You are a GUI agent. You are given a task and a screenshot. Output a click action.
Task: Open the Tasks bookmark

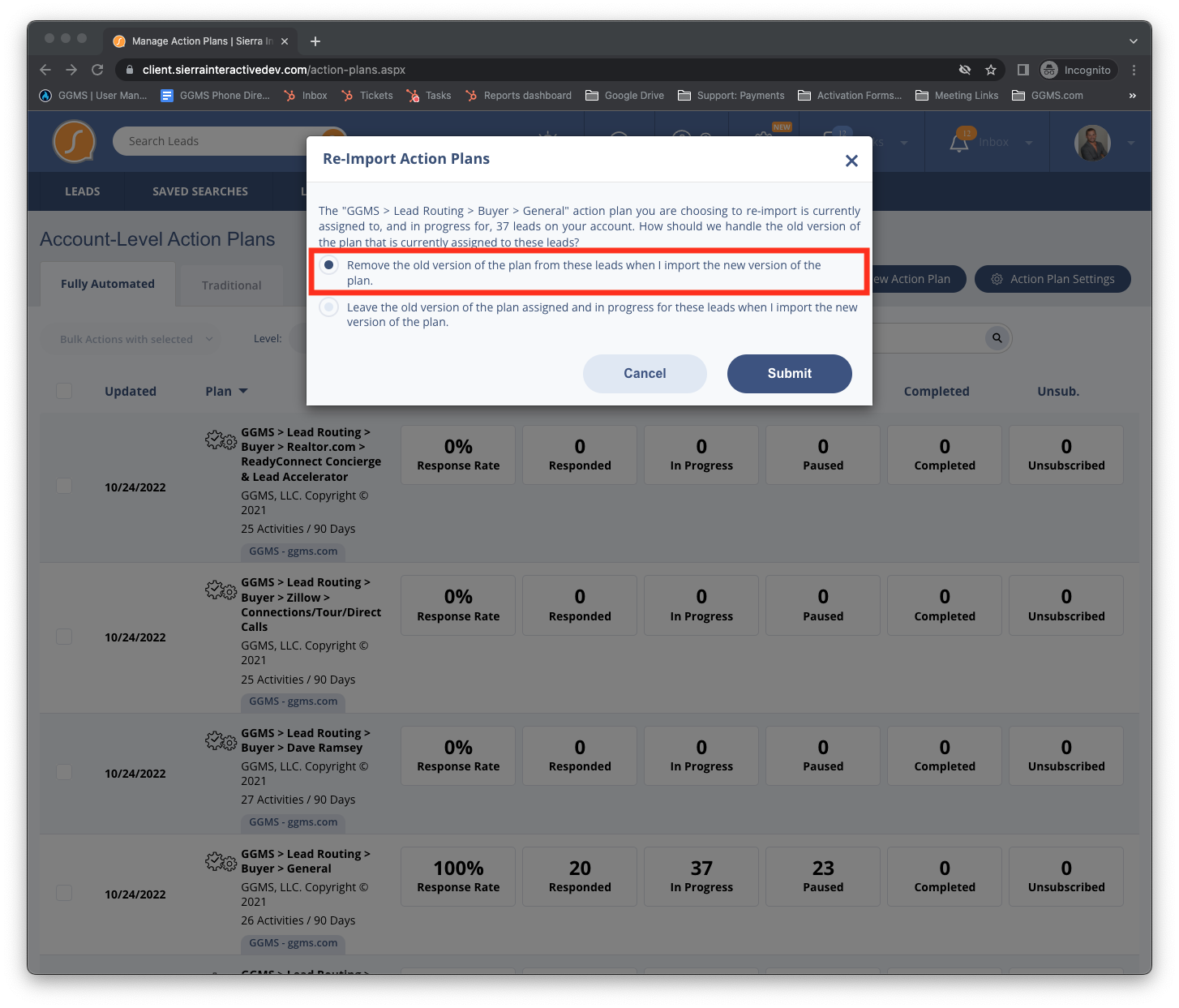click(428, 96)
